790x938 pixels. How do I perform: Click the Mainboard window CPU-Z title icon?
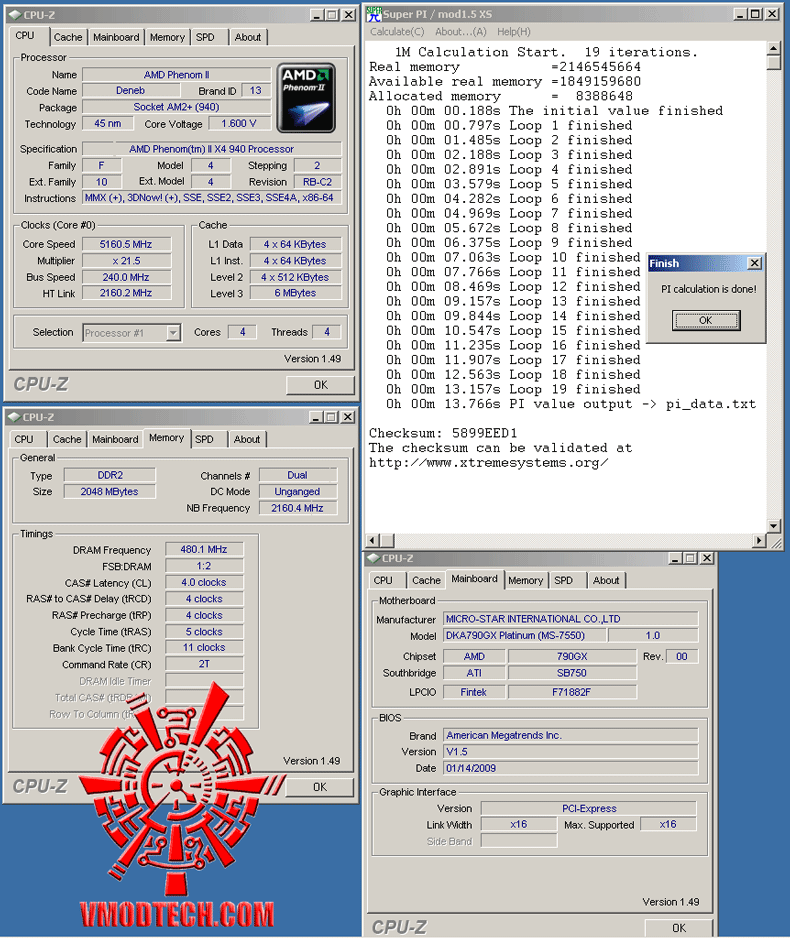374,558
